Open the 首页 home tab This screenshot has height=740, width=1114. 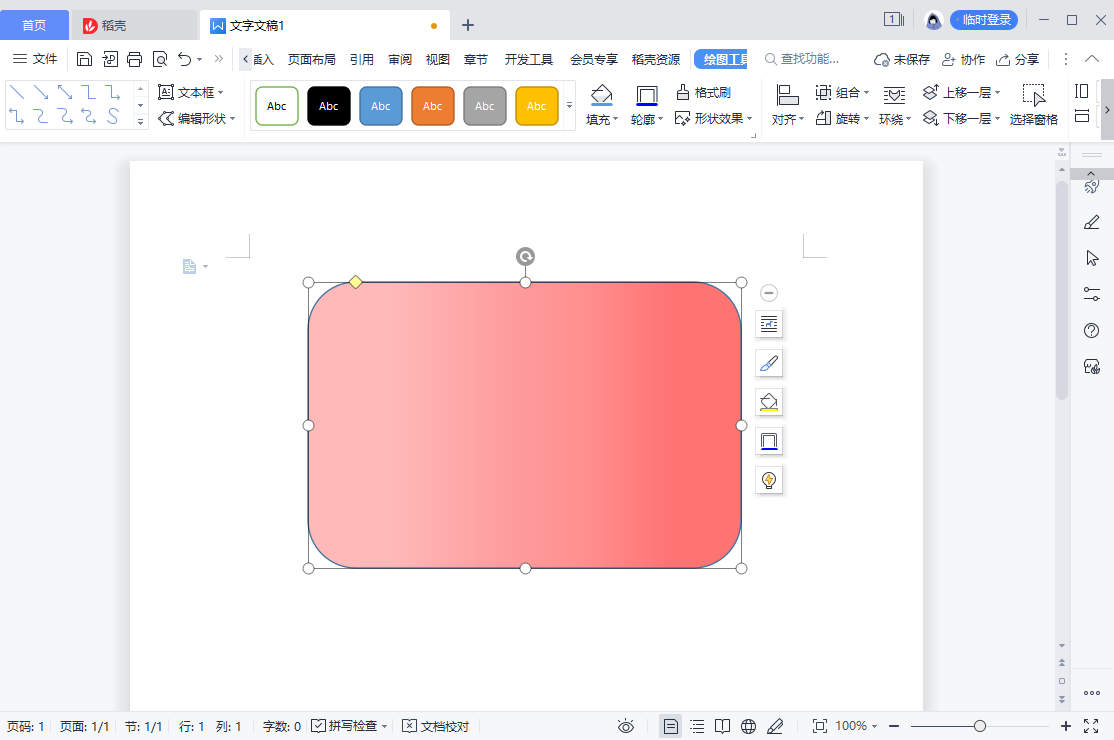34,26
